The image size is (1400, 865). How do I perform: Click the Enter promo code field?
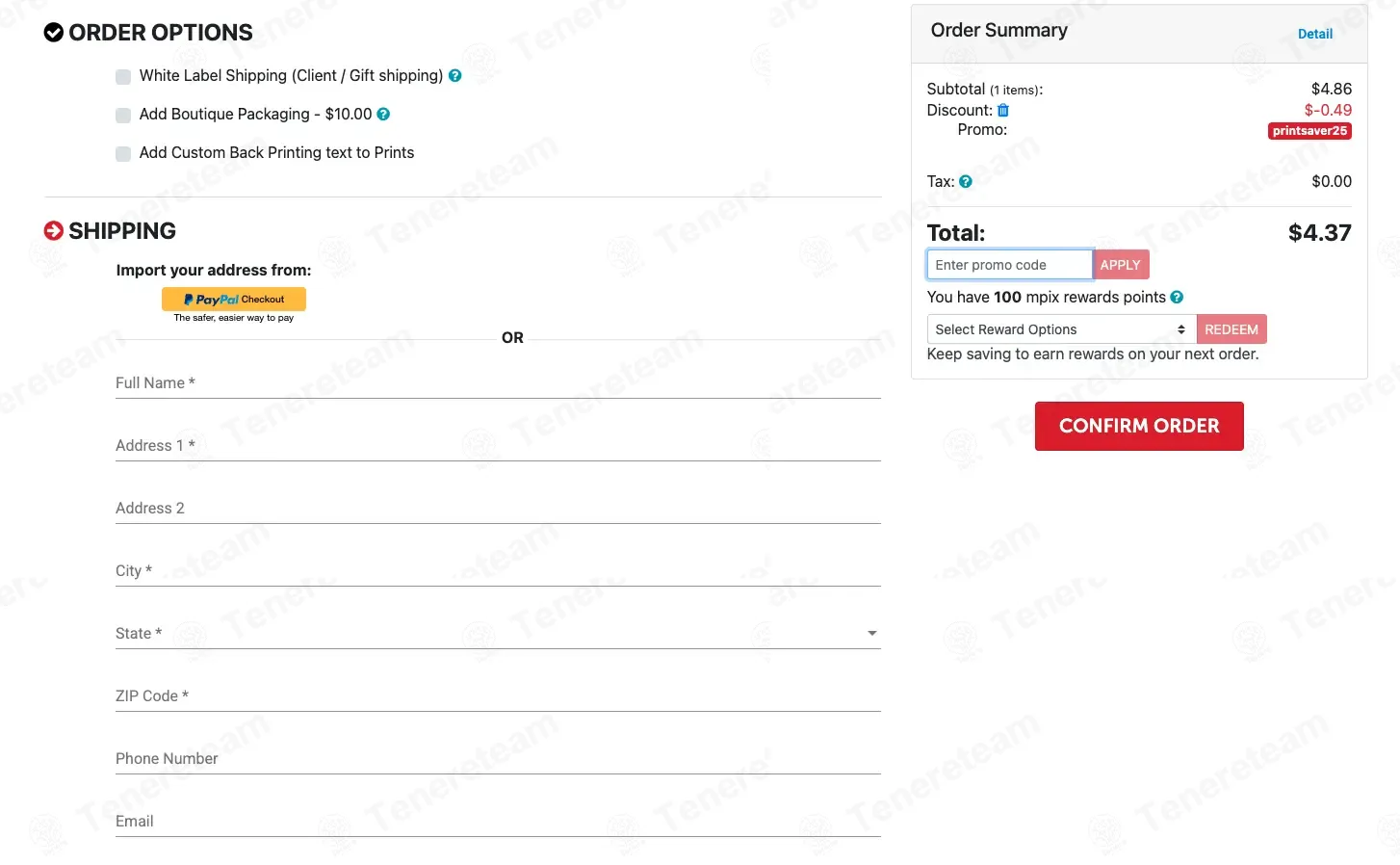1008,265
